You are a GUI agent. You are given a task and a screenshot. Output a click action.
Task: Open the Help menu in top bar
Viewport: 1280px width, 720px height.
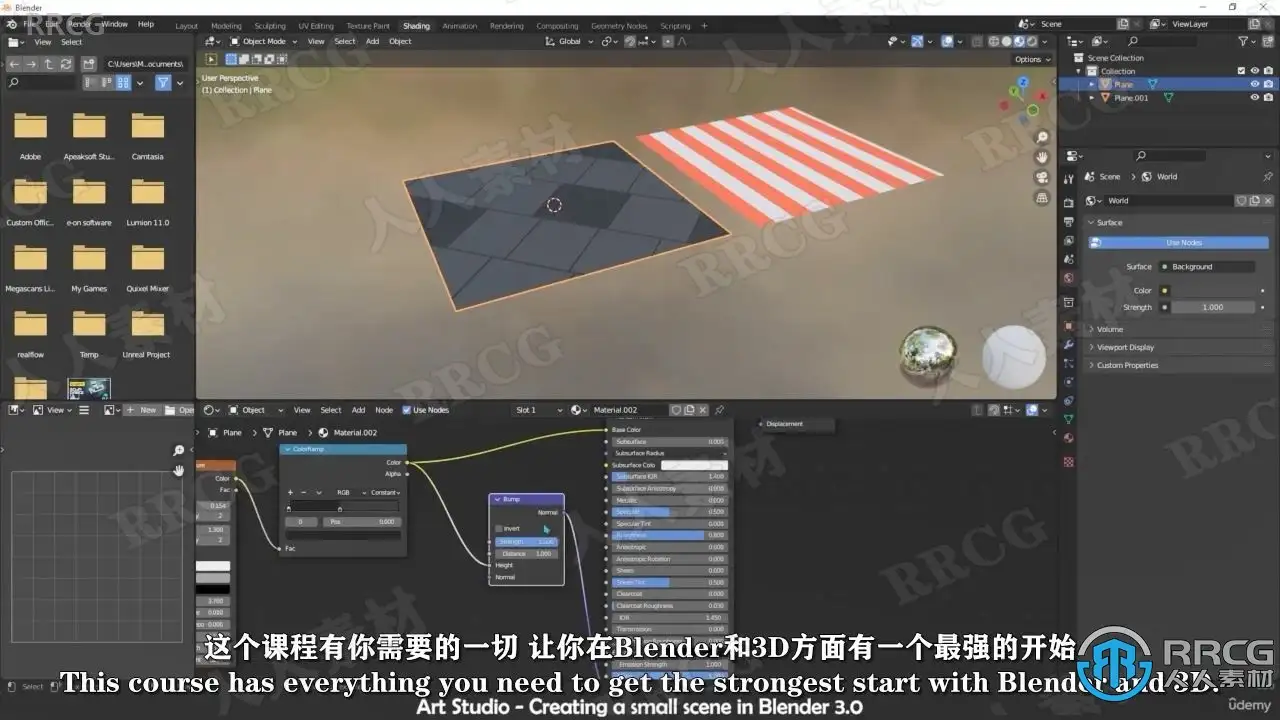point(146,23)
